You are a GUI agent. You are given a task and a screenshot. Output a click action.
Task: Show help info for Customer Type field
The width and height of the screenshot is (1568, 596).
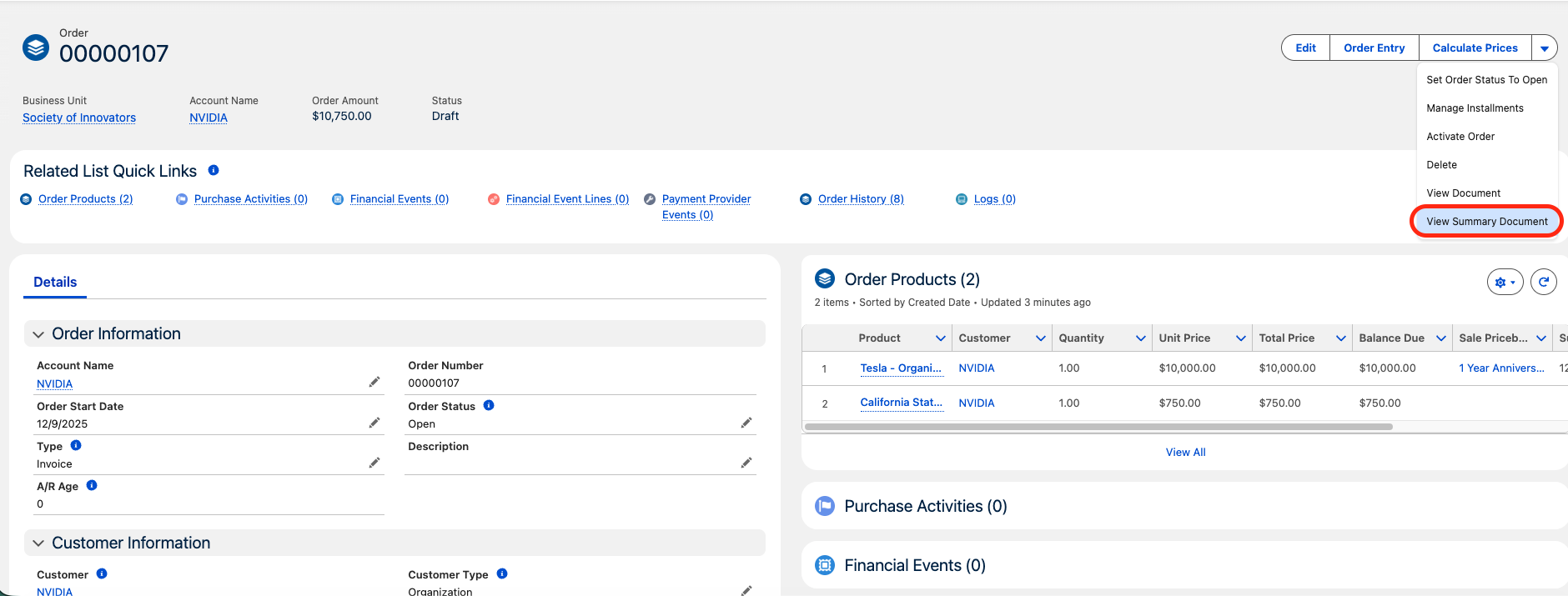502,573
